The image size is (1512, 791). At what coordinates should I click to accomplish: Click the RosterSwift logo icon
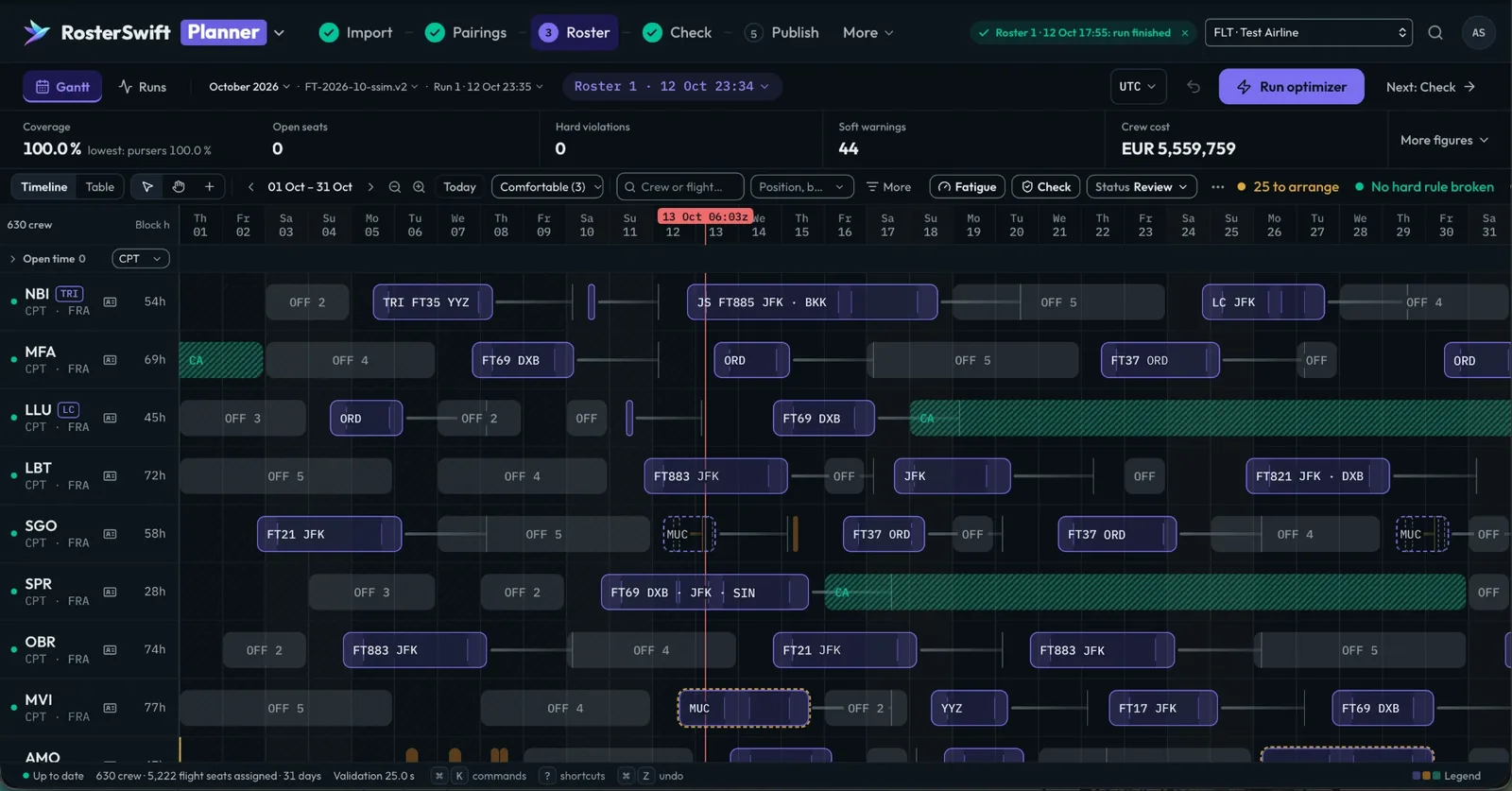pyautogui.click(x=37, y=32)
